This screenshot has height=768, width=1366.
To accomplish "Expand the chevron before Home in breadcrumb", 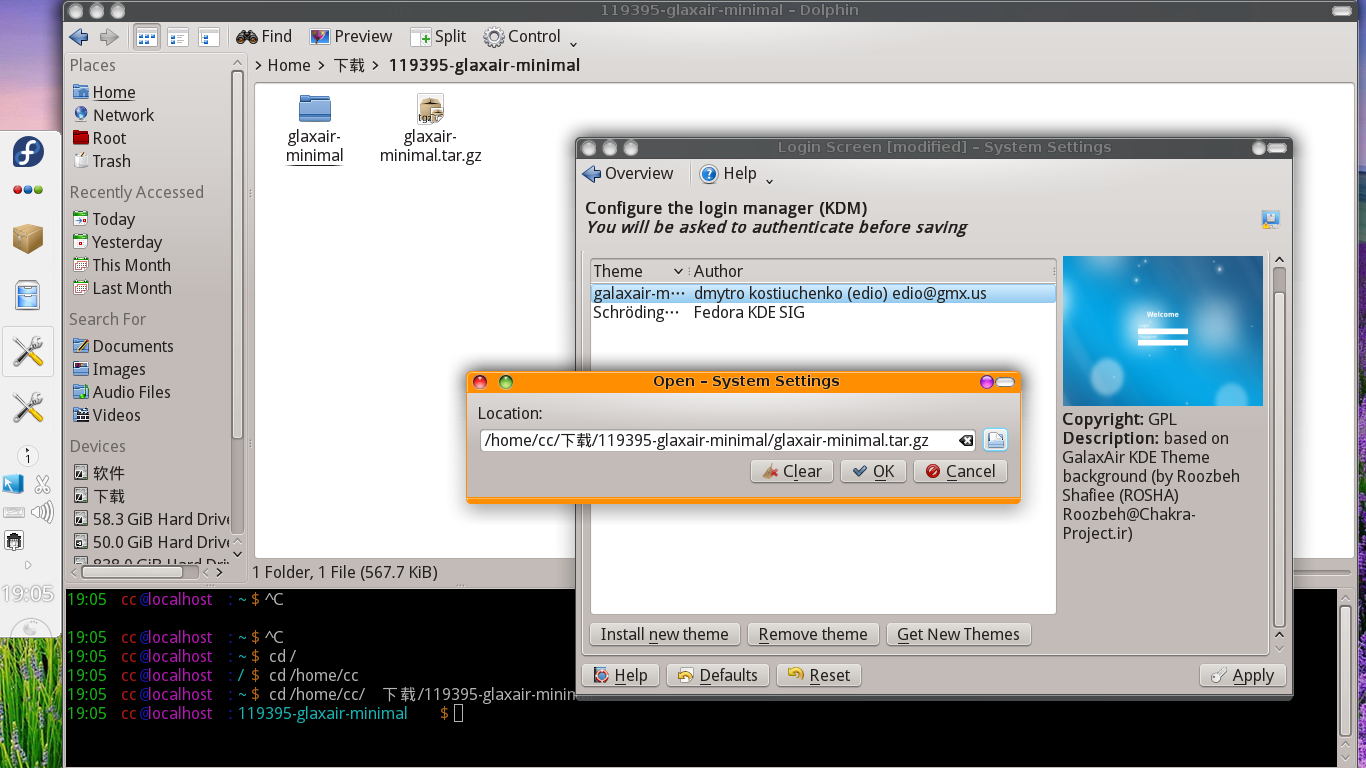I will (259, 65).
